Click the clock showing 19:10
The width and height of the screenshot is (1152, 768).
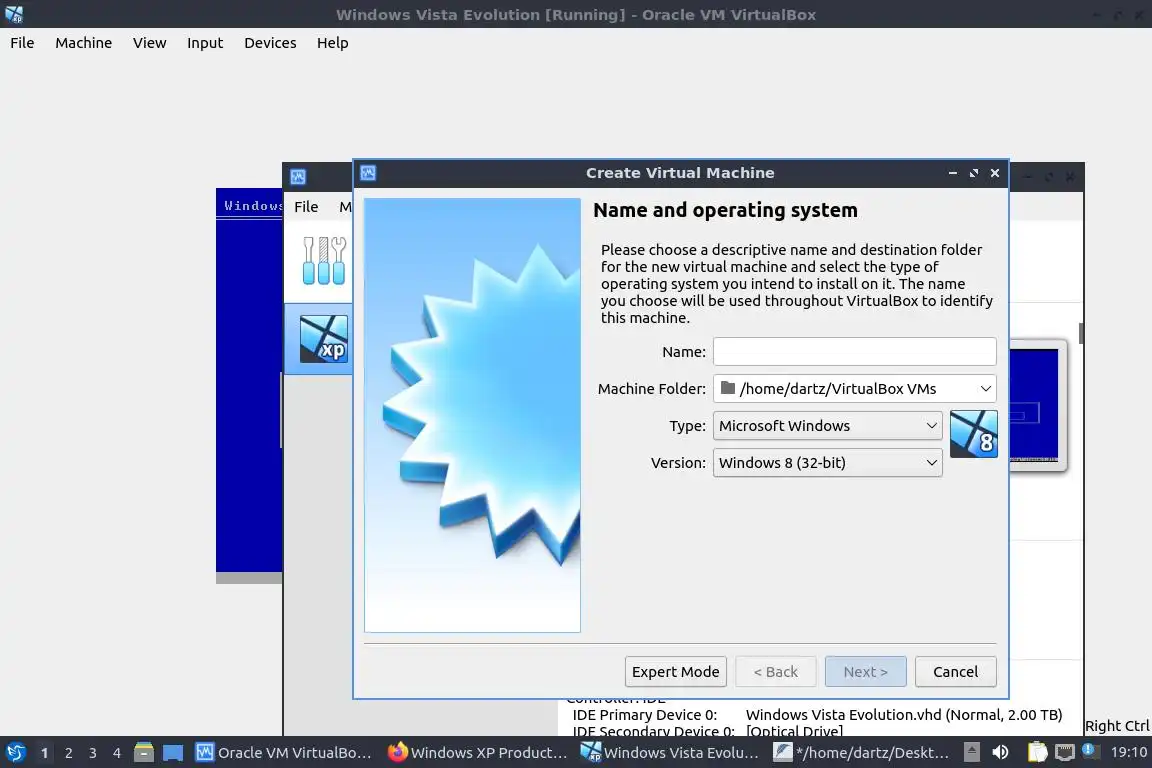pos(1128,752)
